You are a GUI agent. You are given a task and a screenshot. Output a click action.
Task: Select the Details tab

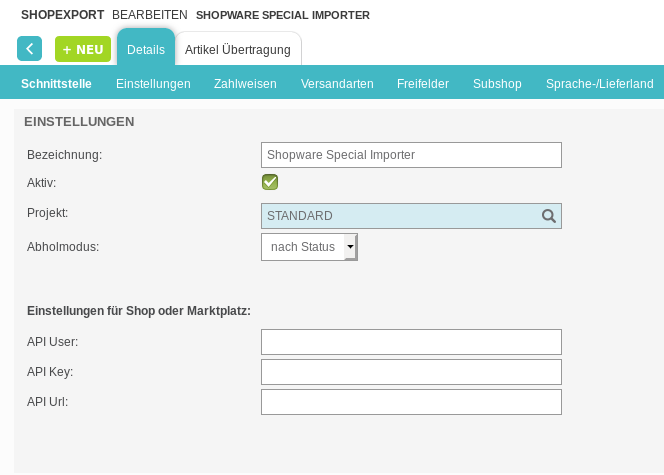click(146, 50)
